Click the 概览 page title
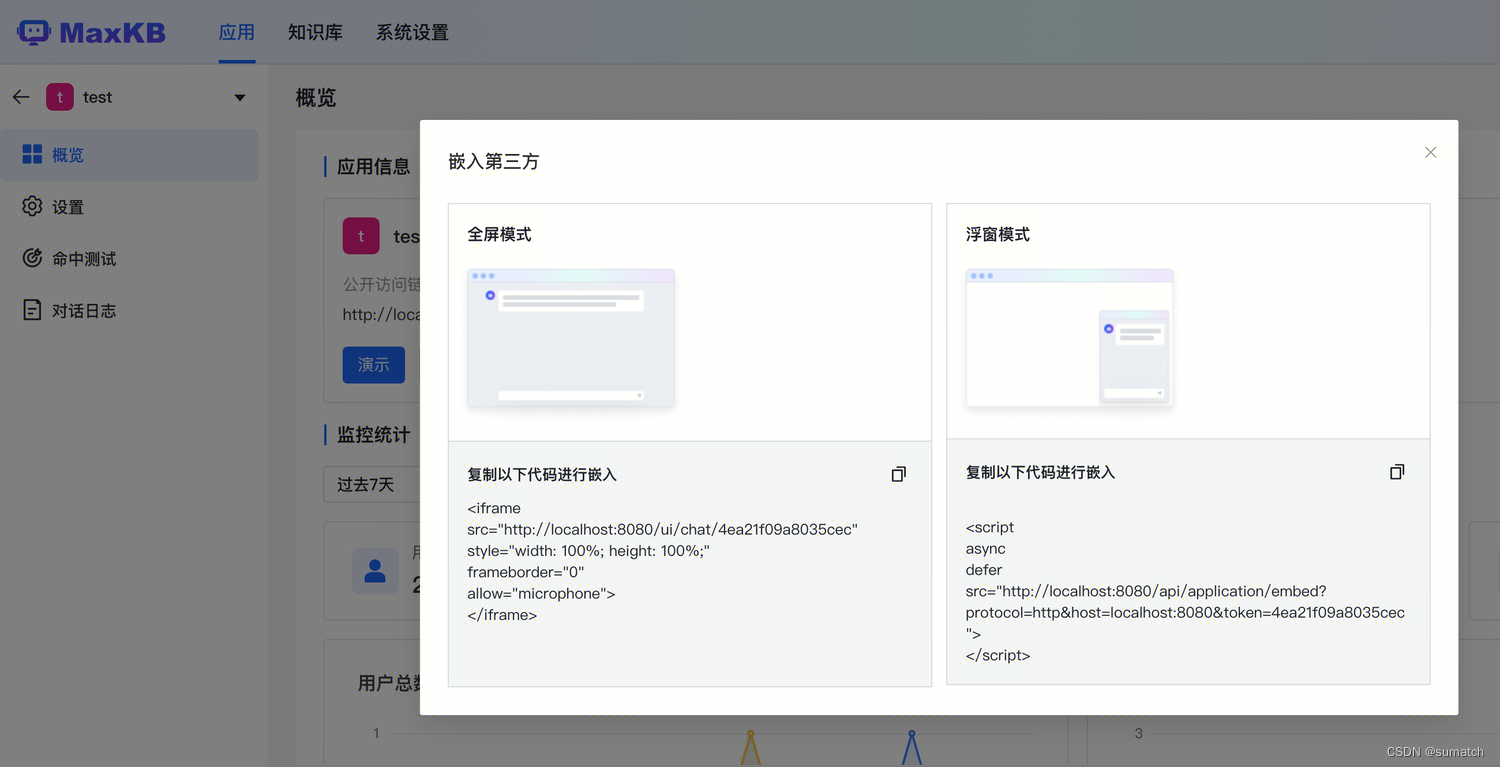The height and width of the screenshot is (767, 1500). pos(316,98)
